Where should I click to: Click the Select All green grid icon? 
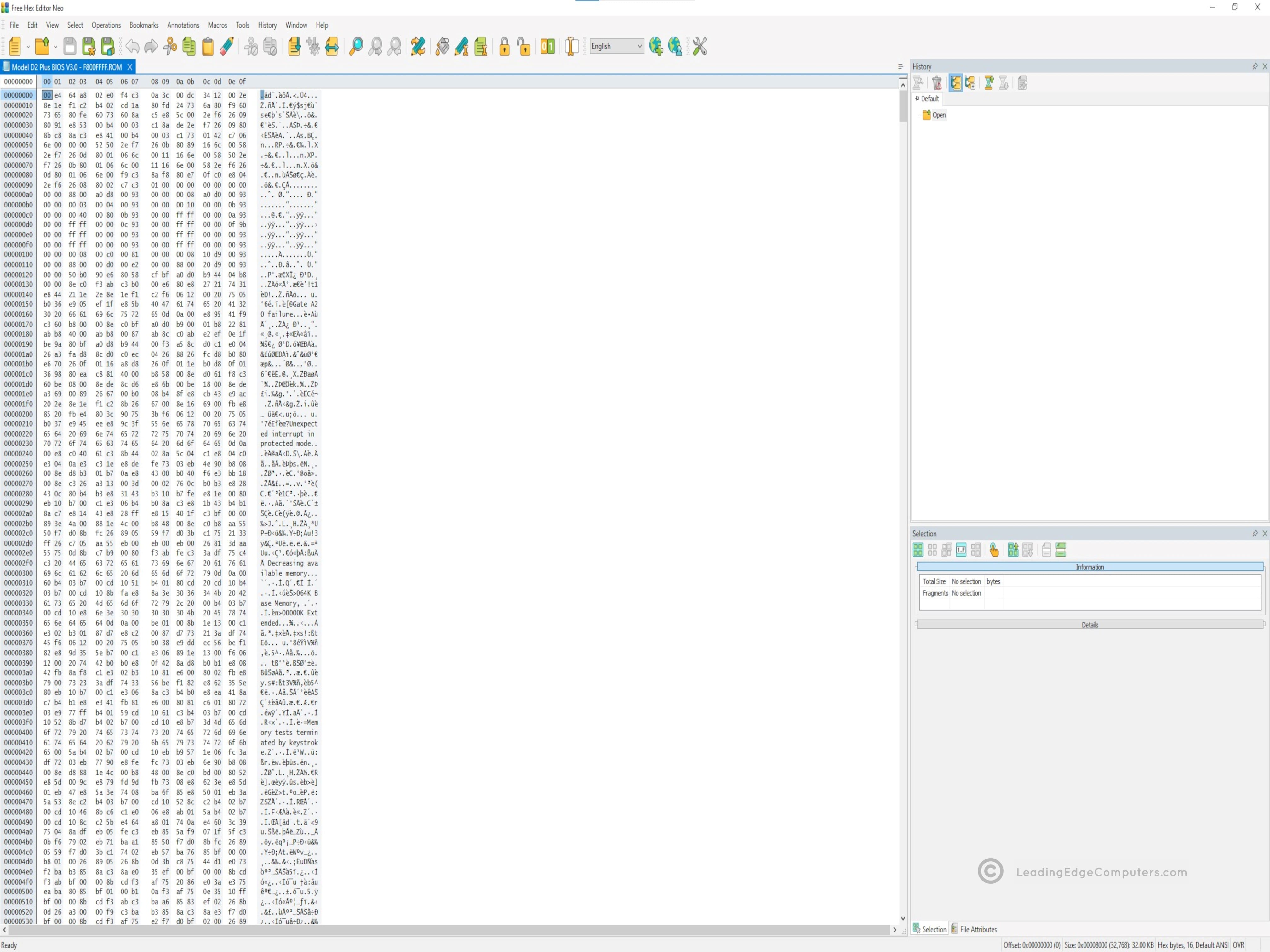point(918,550)
